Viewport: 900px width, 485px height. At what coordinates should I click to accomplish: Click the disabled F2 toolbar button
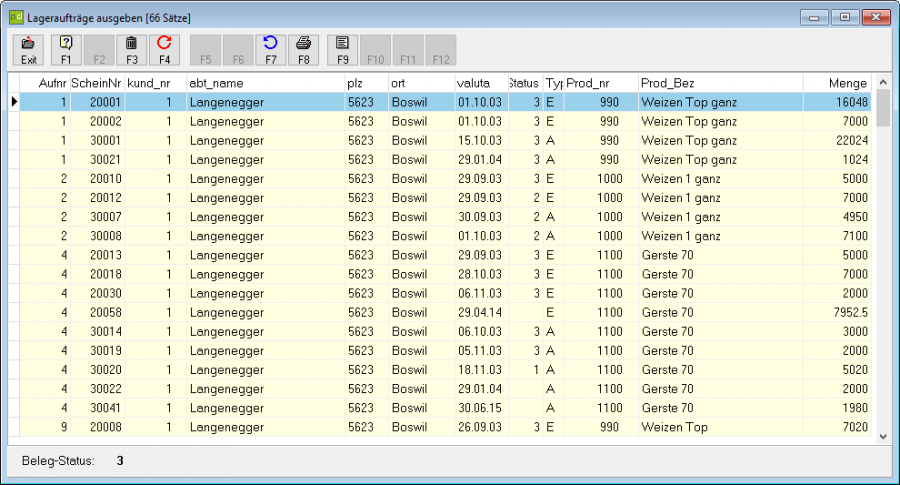click(x=99, y=50)
